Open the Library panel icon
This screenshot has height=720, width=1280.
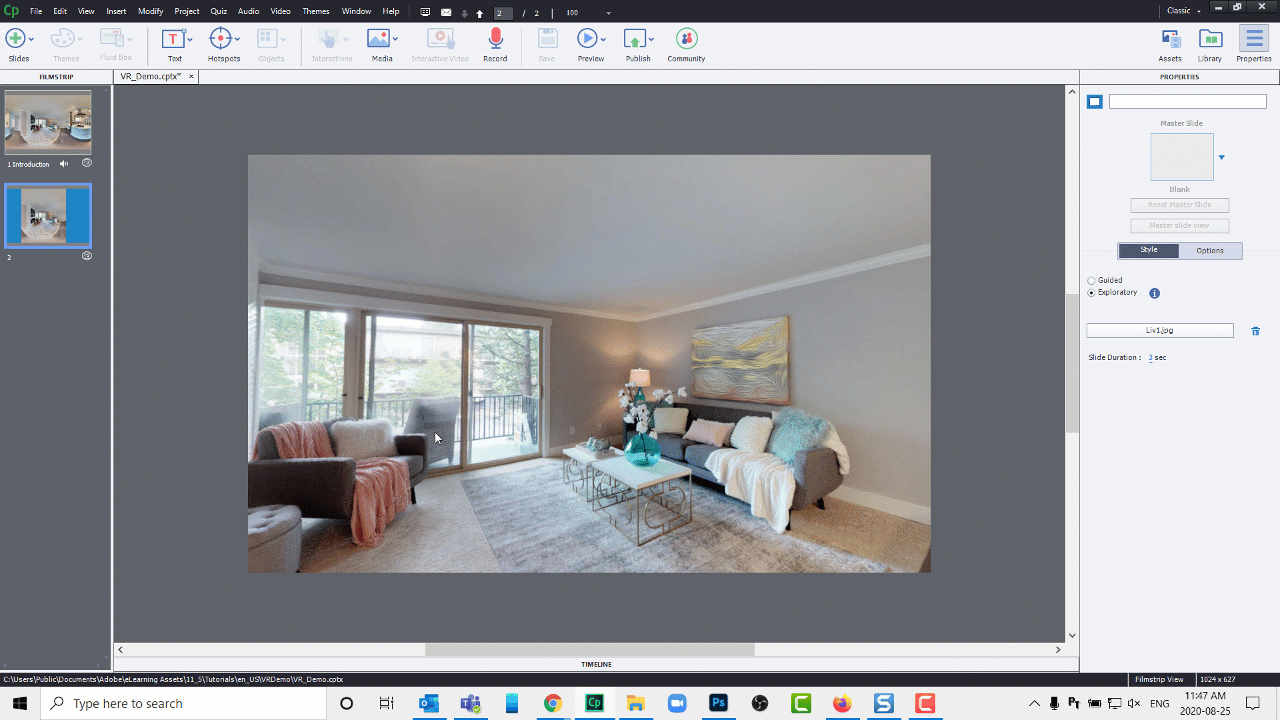(x=1210, y=38)
